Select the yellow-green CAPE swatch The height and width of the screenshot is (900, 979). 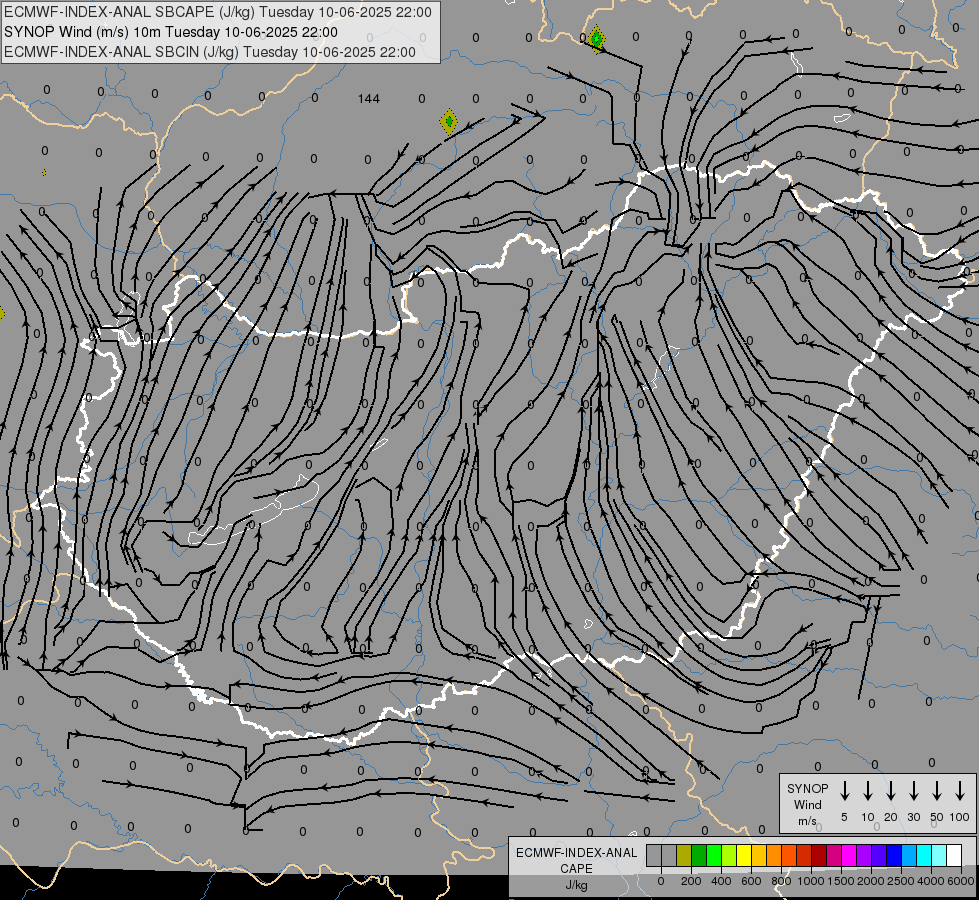729,855
